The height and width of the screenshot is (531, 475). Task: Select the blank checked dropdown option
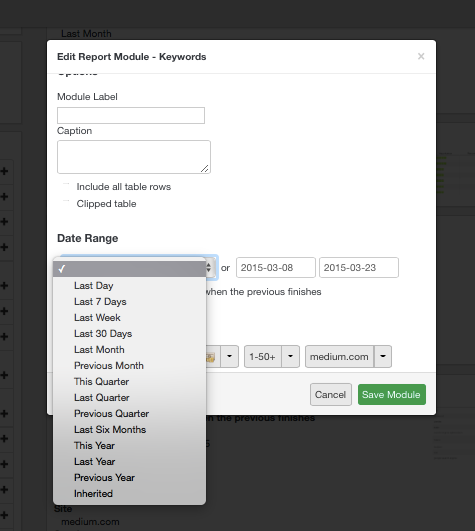[129, 269]
